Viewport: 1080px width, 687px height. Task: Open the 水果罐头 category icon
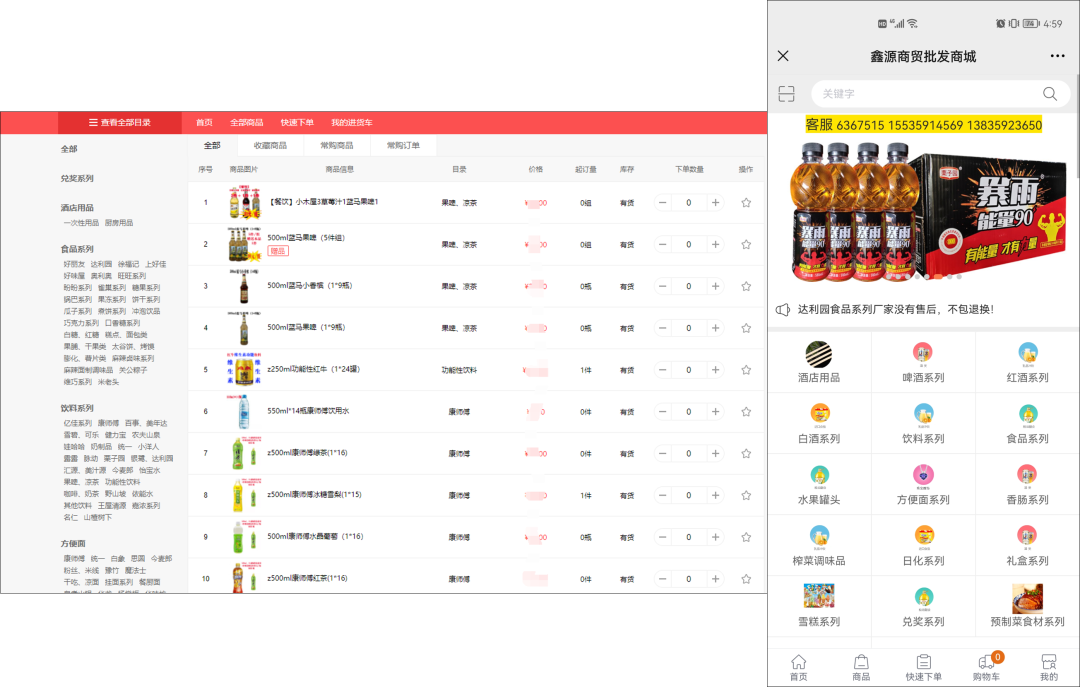820,475
